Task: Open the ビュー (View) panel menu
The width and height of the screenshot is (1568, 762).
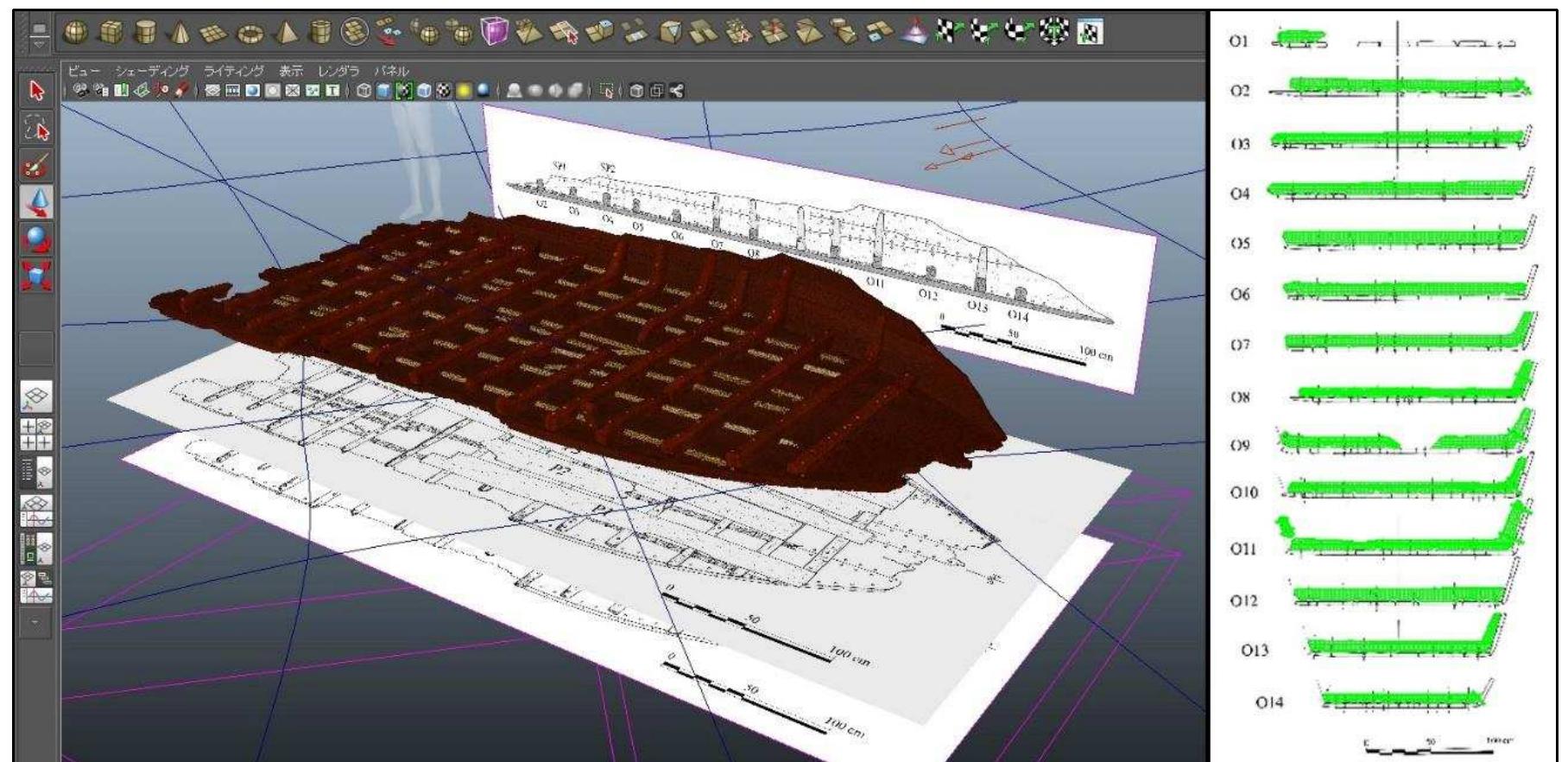Action: click(85, 71)
